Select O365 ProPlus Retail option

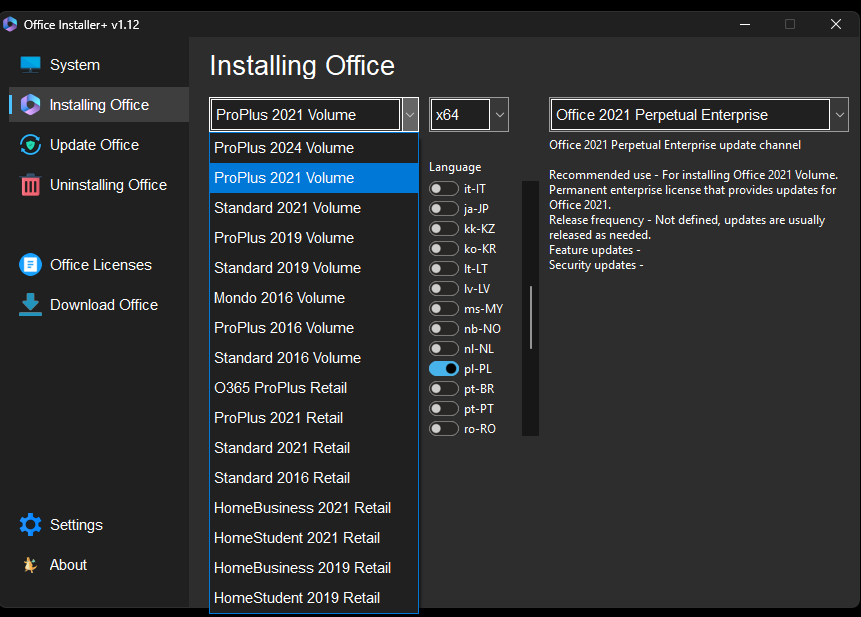click(314, 388)
